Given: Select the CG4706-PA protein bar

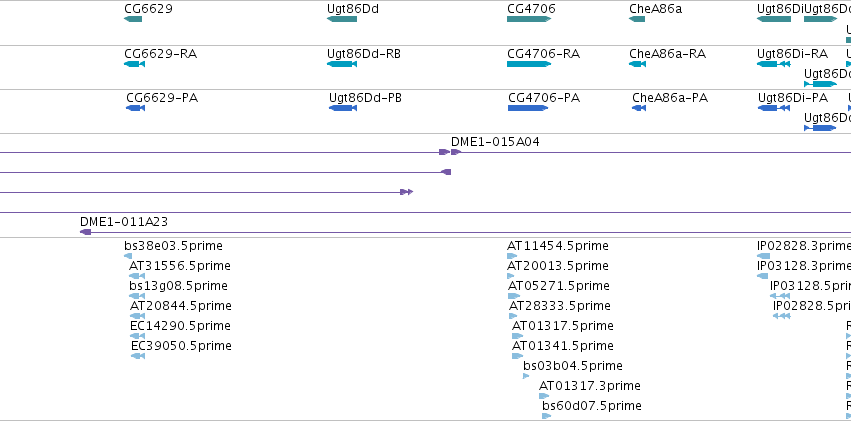Looking at the screenshot, I should [528, 108].
